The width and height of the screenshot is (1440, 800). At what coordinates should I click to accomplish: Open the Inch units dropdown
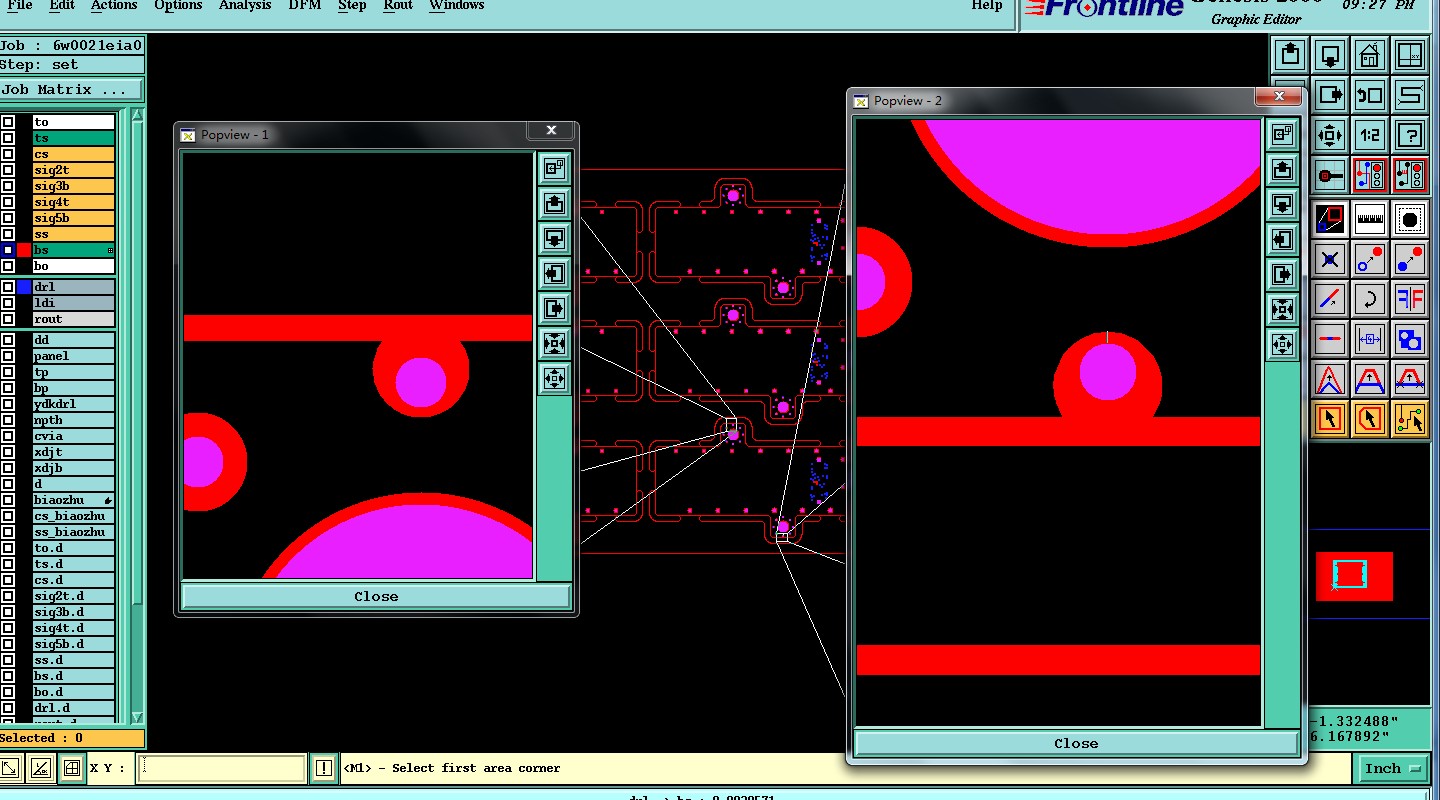point(1393,768)
